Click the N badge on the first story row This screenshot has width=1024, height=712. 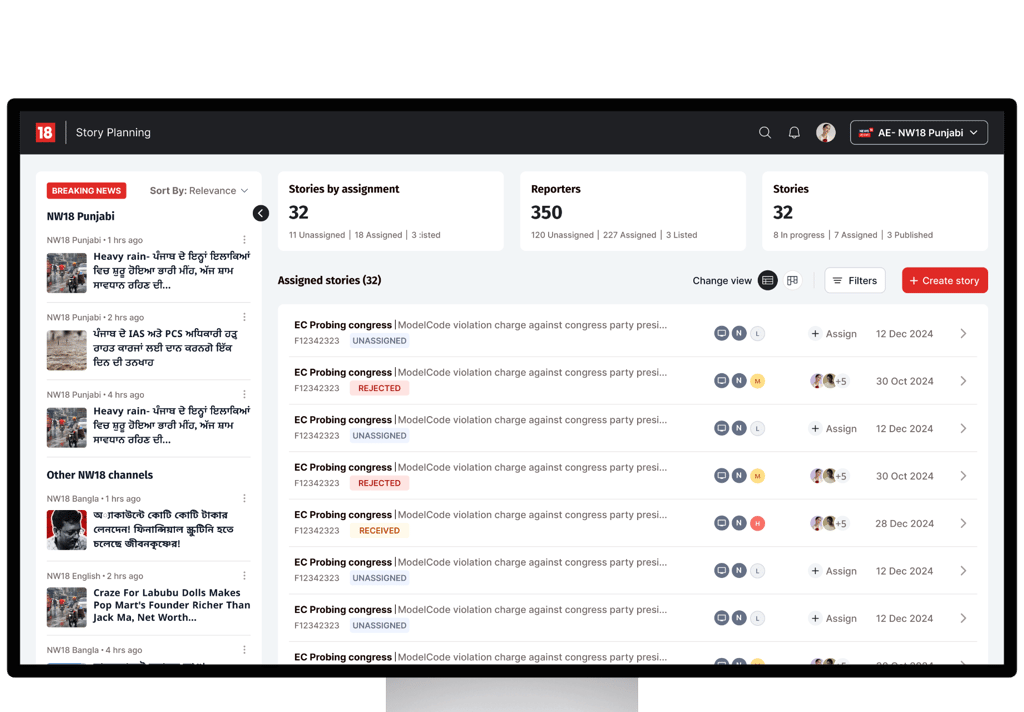tap(739, 333)
